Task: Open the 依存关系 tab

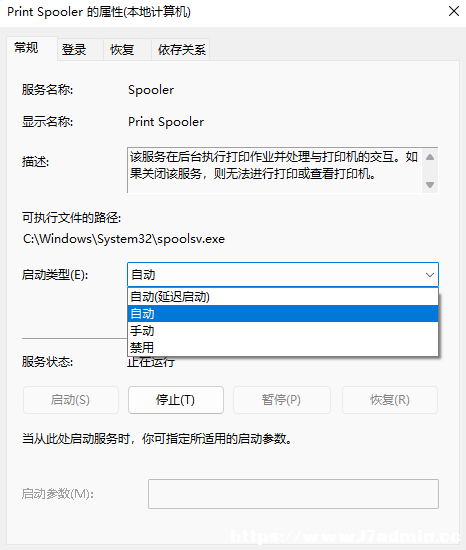Action: pyautogui.click(x=181, y=49)
